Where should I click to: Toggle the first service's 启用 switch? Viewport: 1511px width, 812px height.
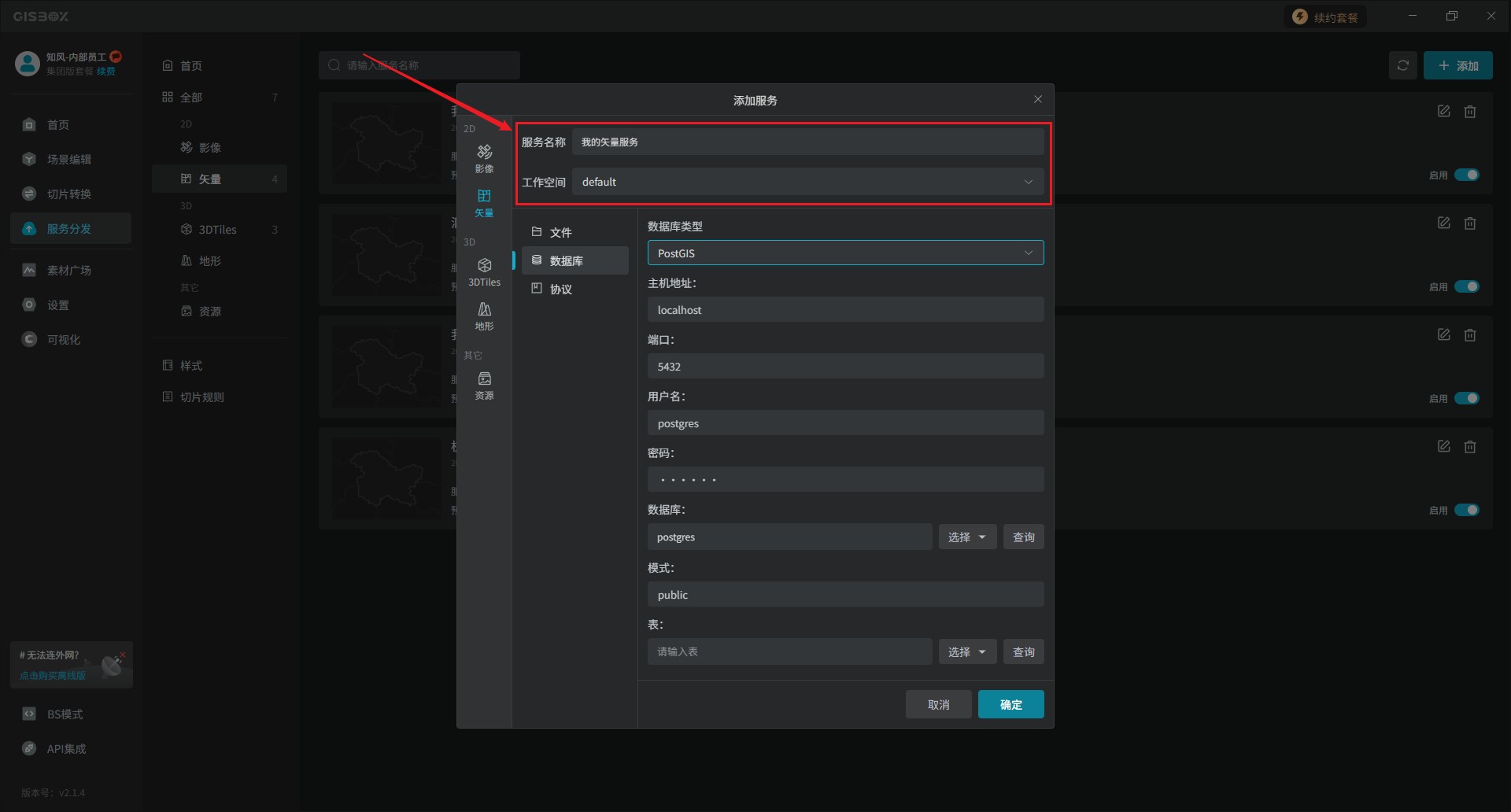1466,175
